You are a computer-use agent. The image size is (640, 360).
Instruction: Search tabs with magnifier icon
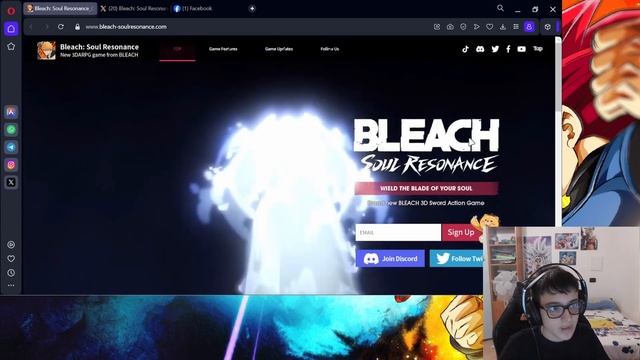500,8
